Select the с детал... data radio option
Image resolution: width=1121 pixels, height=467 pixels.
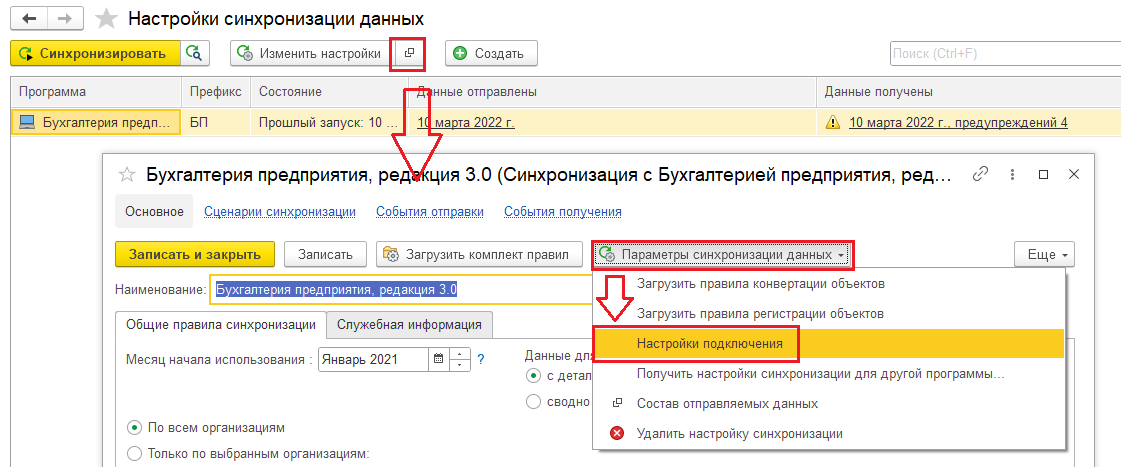point(533,375)
